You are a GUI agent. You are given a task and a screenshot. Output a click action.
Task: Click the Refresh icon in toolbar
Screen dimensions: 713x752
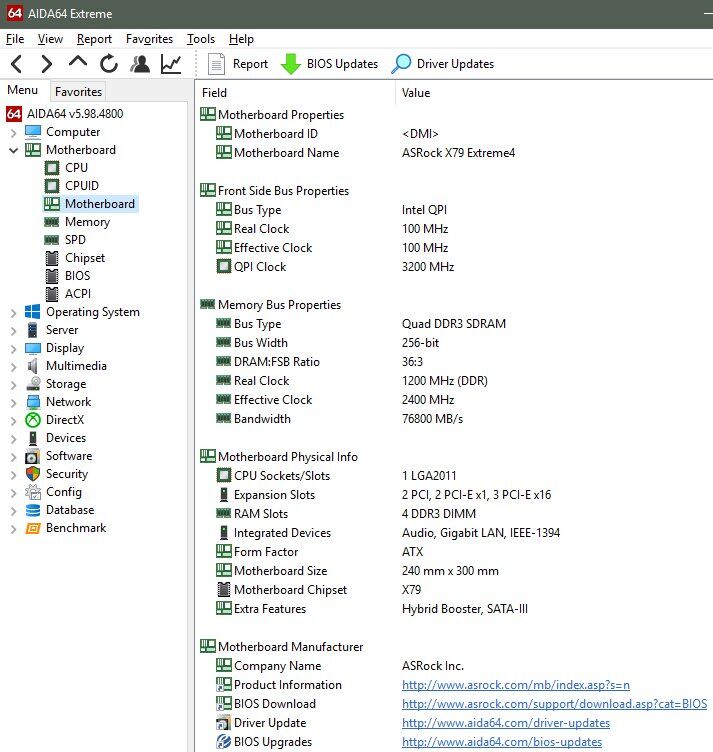[x=109, y=64]
